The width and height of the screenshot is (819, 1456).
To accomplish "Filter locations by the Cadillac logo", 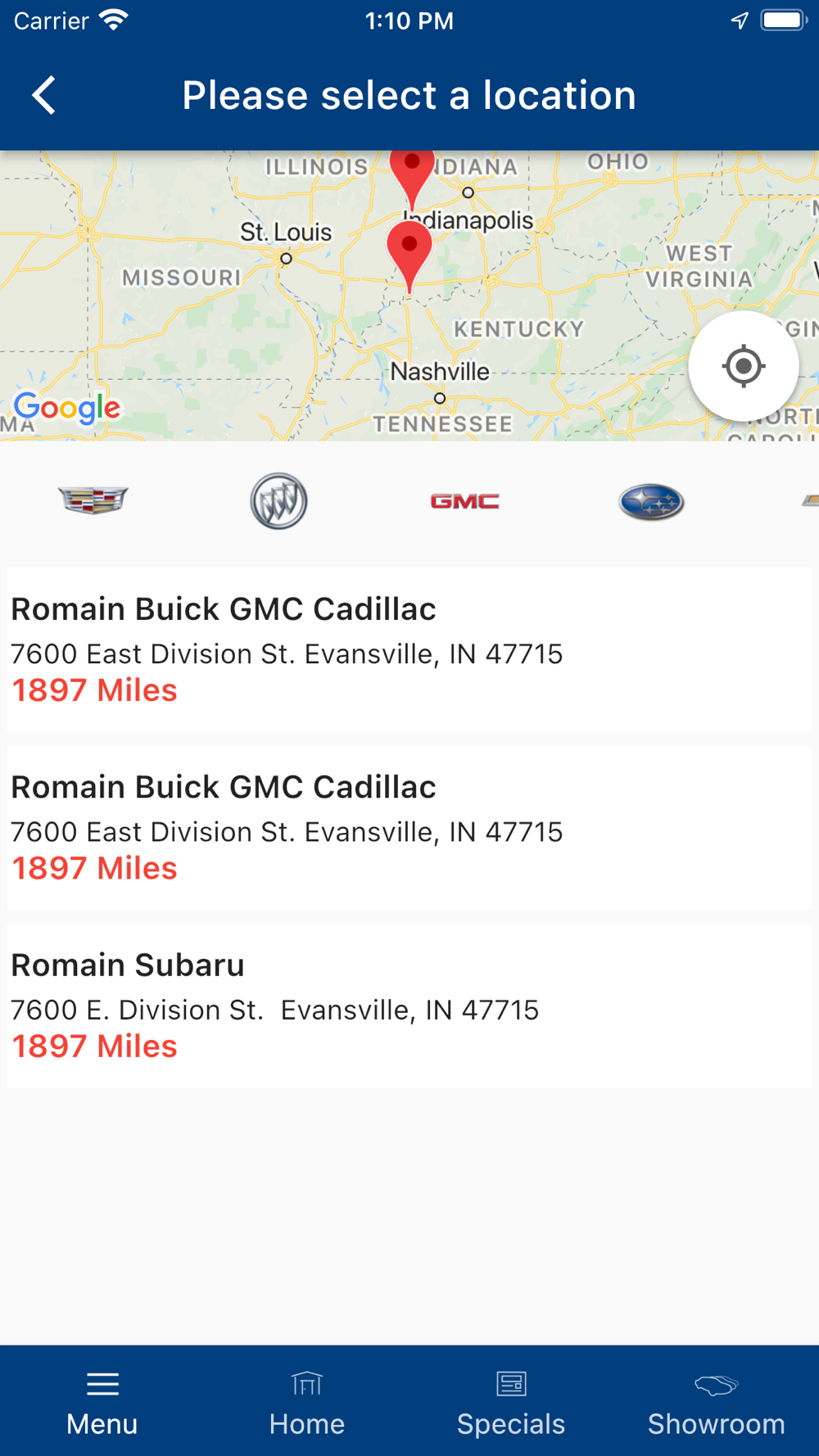I will 93,500.
